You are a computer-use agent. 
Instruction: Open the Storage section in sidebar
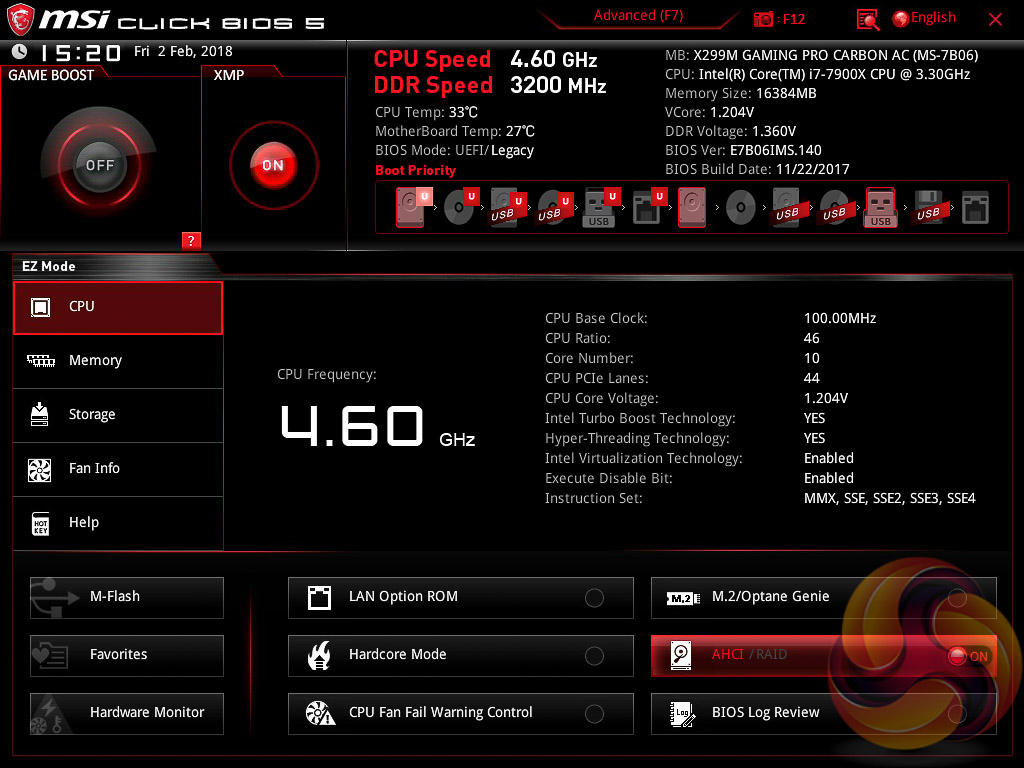click(118, 415)
